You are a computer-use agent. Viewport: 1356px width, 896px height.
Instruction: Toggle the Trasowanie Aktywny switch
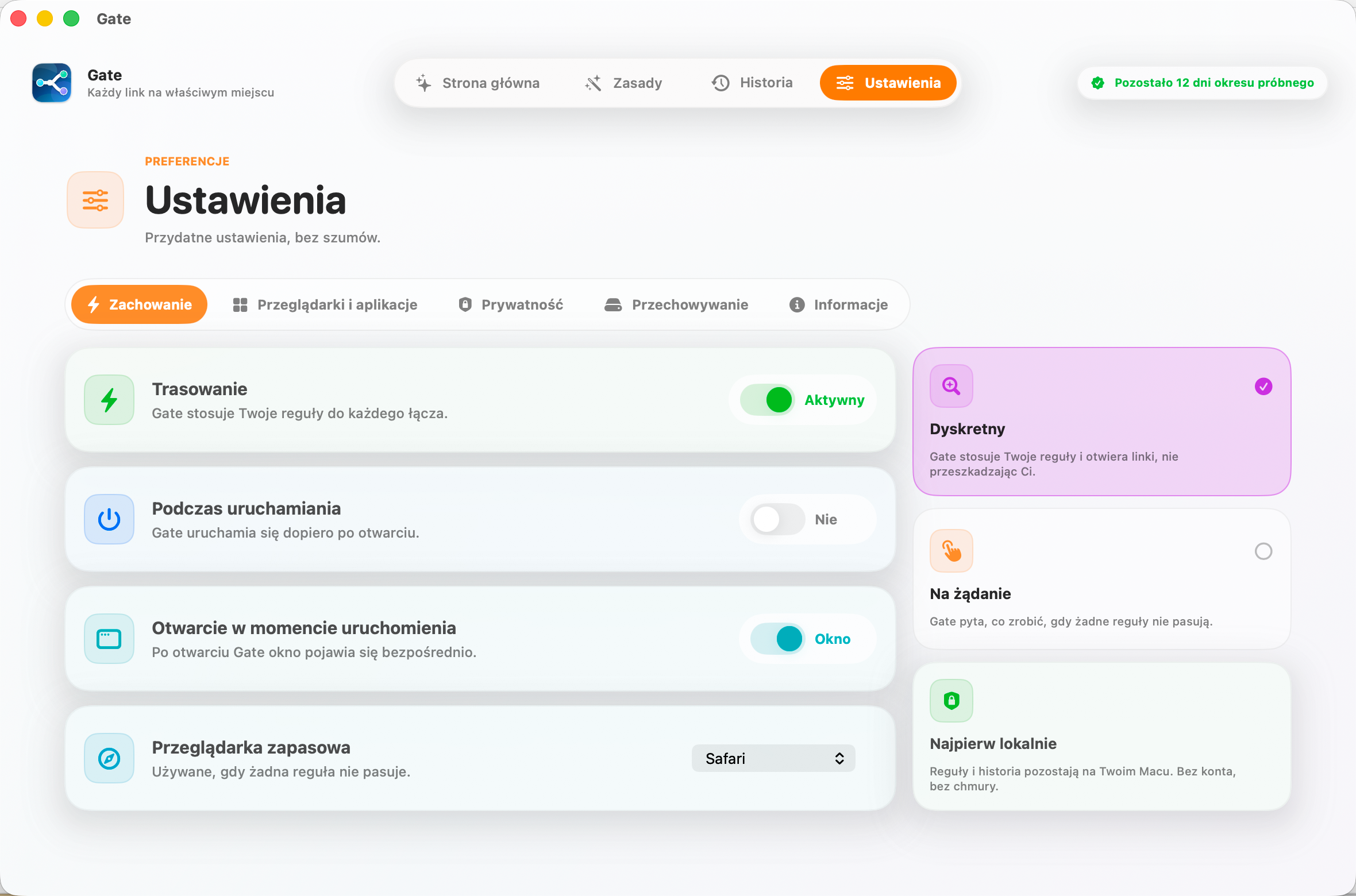tap(768, 400)
